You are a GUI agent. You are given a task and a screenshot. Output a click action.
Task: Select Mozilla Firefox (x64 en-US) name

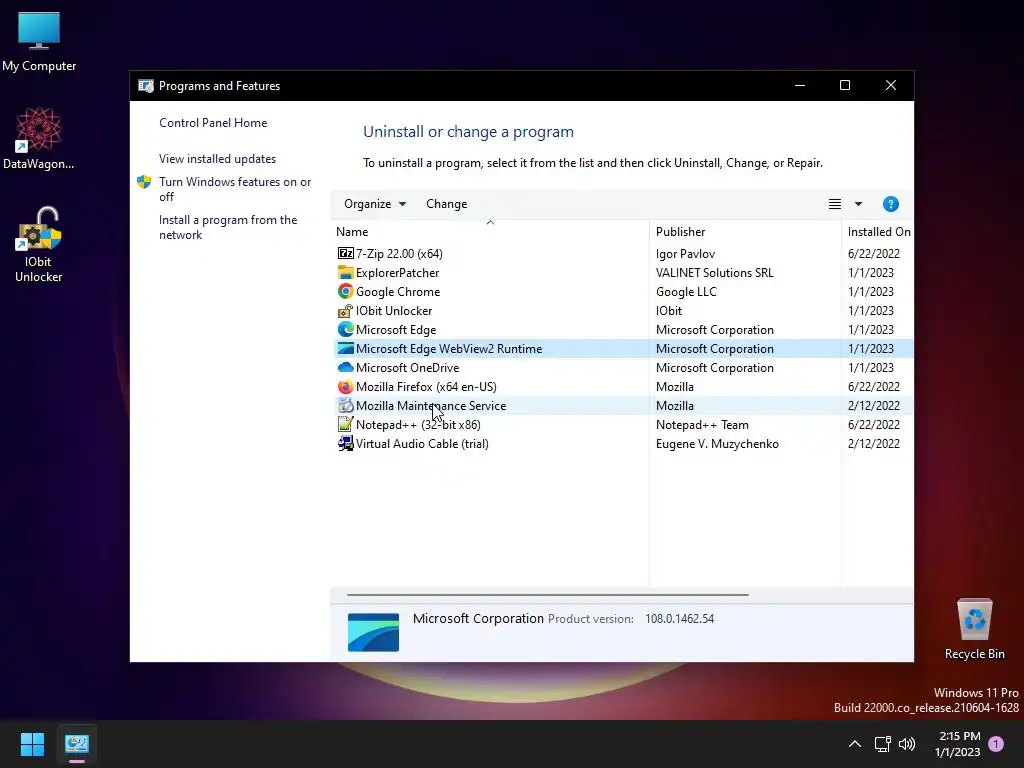coord(426,387)
